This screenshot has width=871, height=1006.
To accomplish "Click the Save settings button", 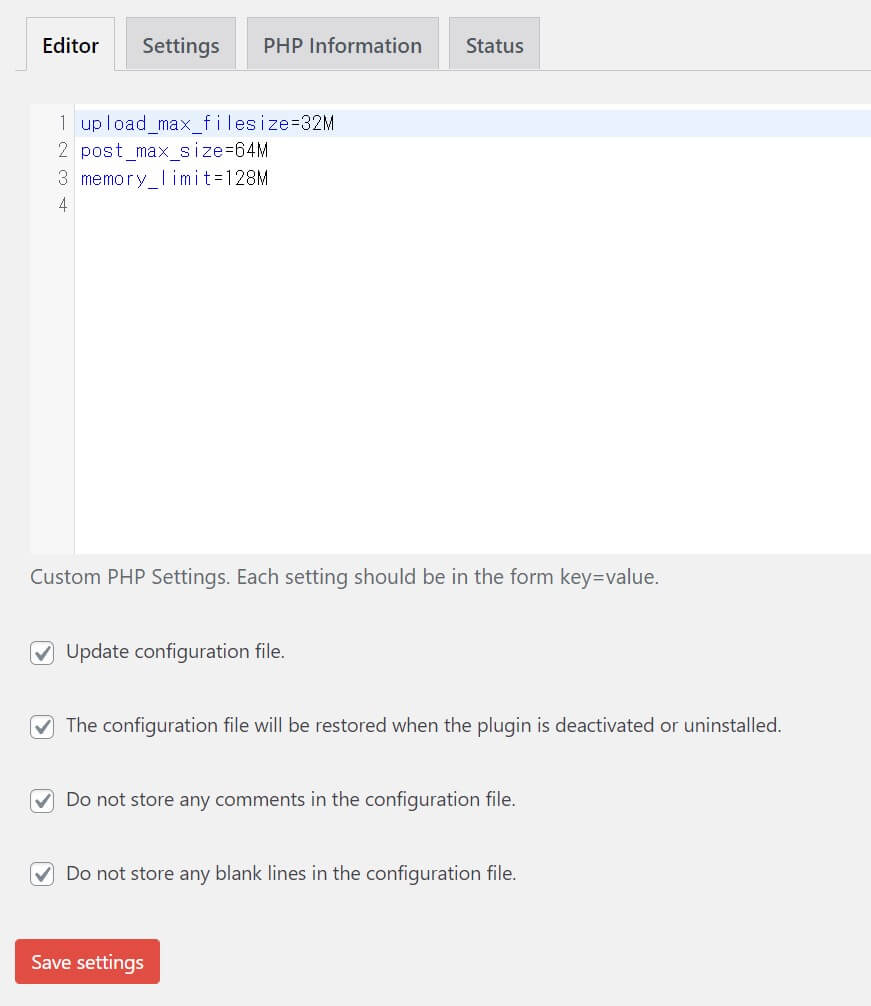I will (87, 961).
